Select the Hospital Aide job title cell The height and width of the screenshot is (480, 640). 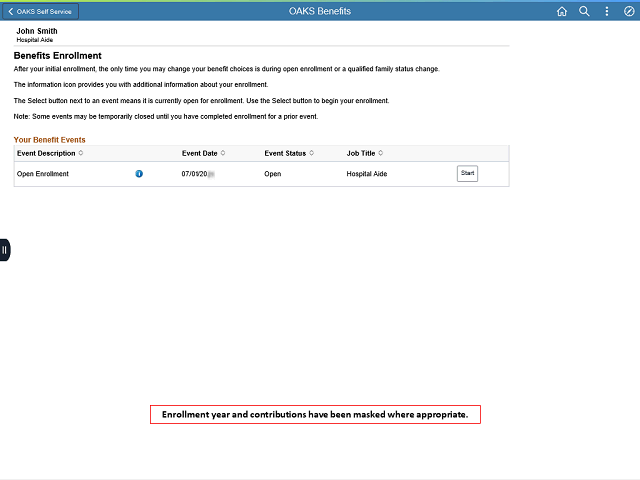coord(367,174)
